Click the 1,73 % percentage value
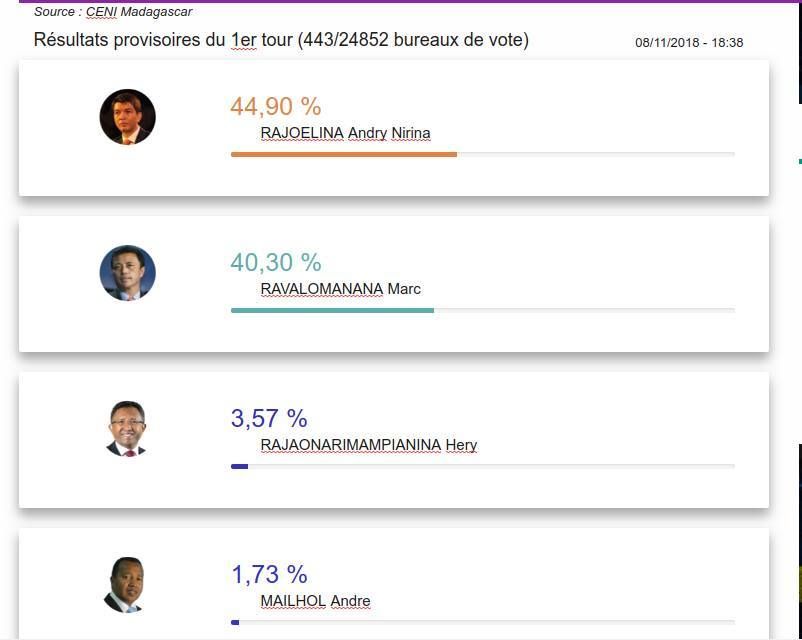This screenshot has width=802, height=640. click(x=269, y=575)
